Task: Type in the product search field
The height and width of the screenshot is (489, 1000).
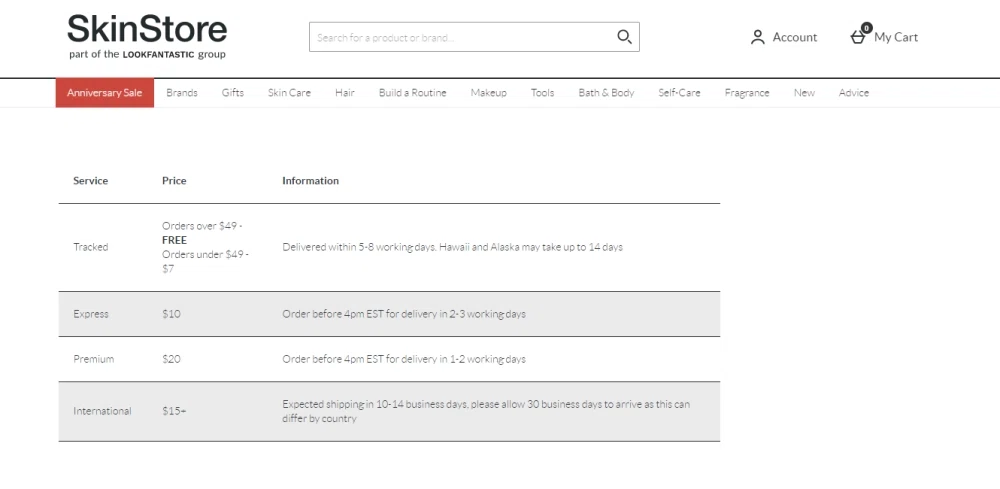Action: click(x=460, y=37)
